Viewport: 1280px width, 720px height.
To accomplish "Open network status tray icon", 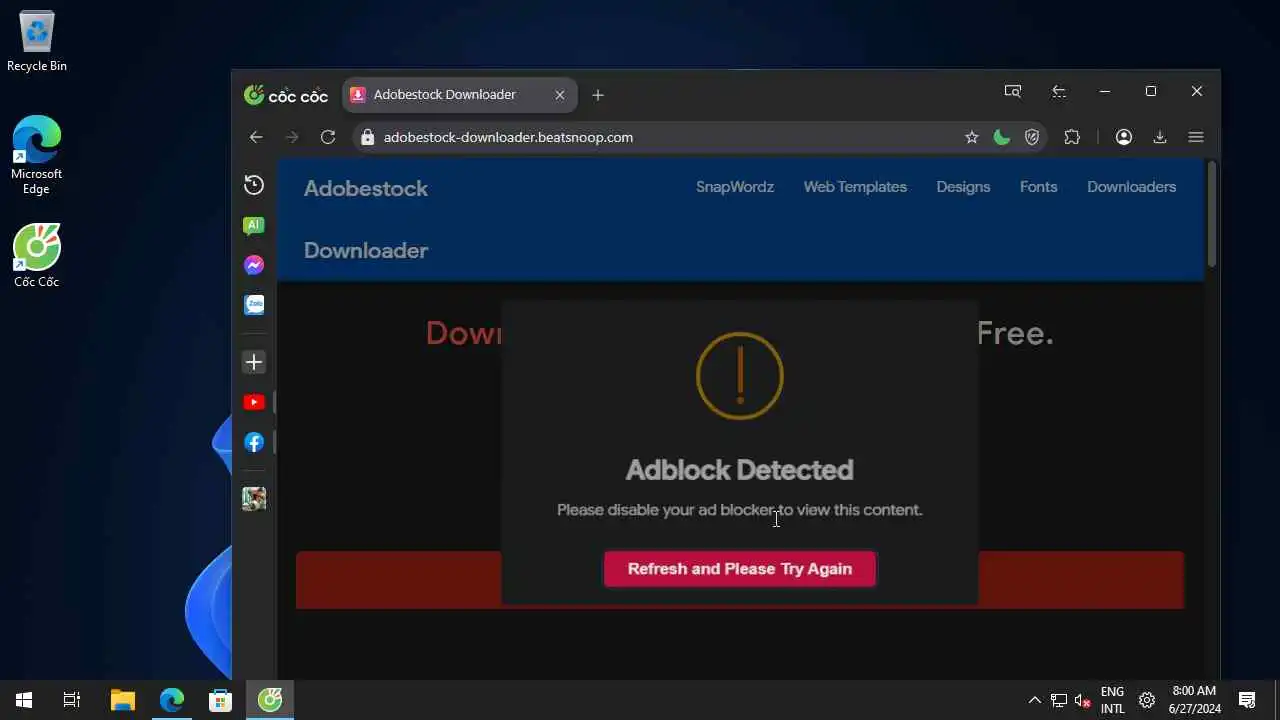I will [x=1059, y=700].
